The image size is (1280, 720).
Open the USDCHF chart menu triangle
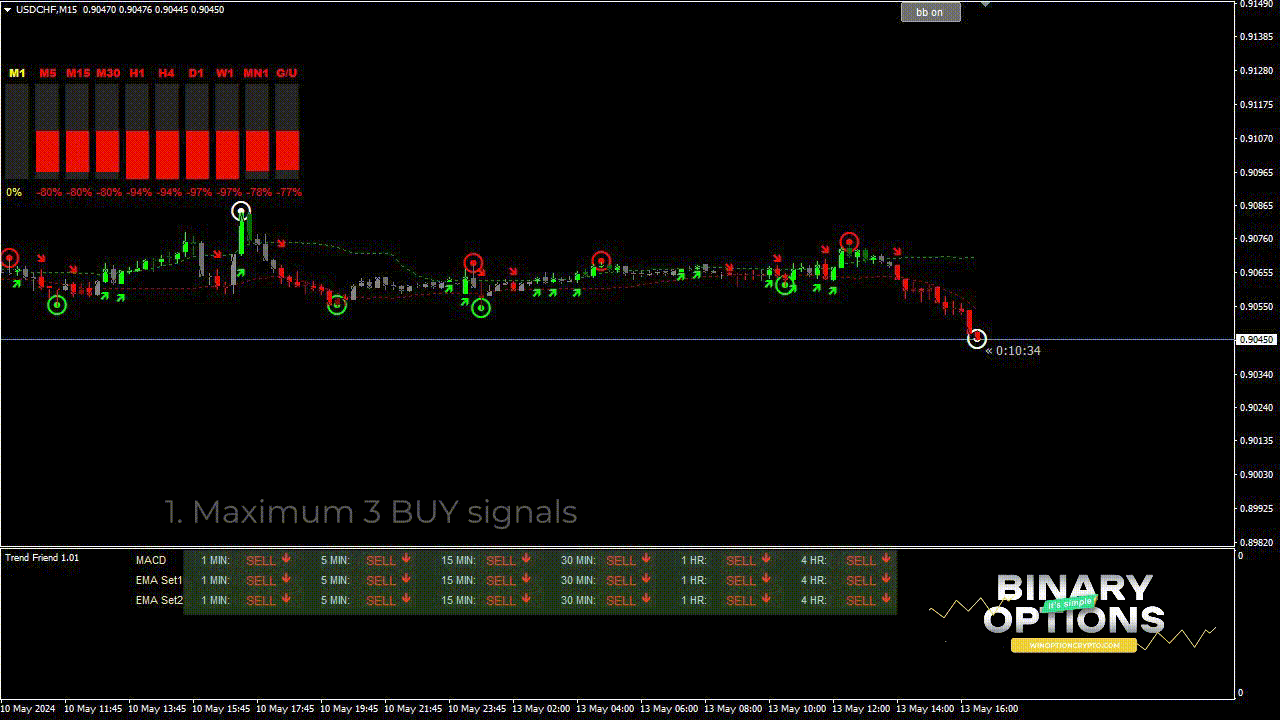8,9
